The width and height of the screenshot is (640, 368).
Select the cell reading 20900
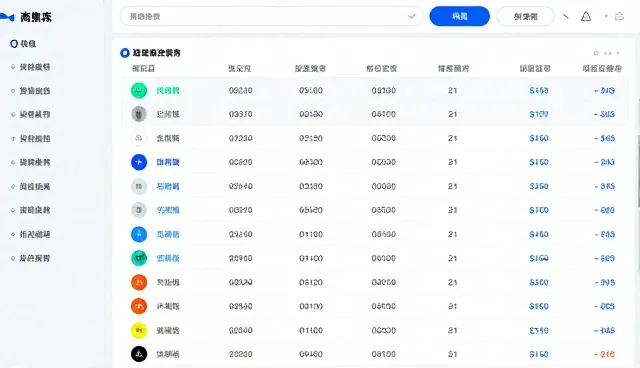(240, 258)
